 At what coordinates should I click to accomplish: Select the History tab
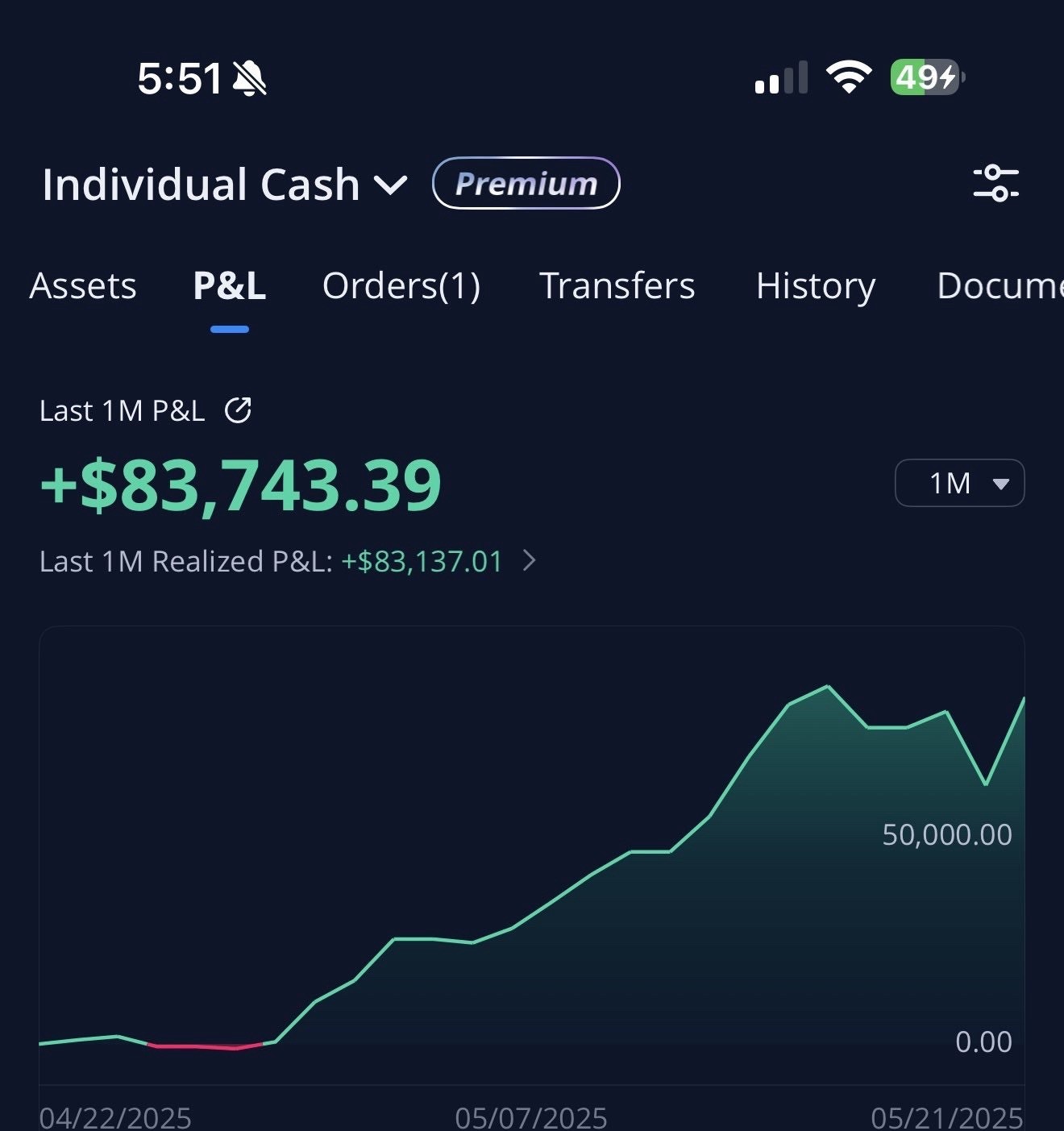click(816, 287)
